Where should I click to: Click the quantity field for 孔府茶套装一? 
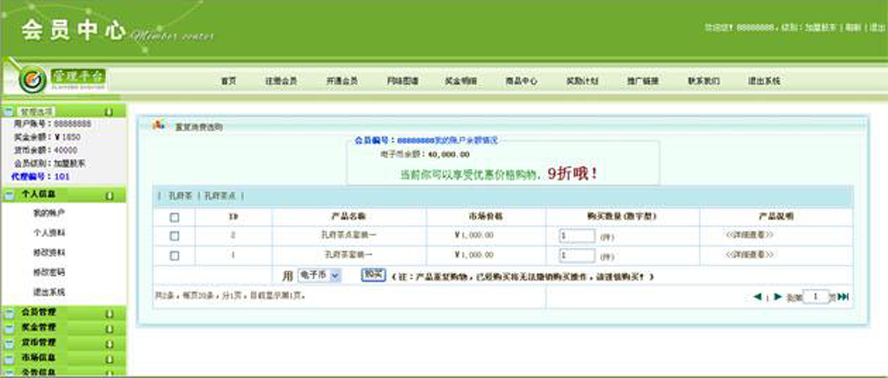coord(577,256)
